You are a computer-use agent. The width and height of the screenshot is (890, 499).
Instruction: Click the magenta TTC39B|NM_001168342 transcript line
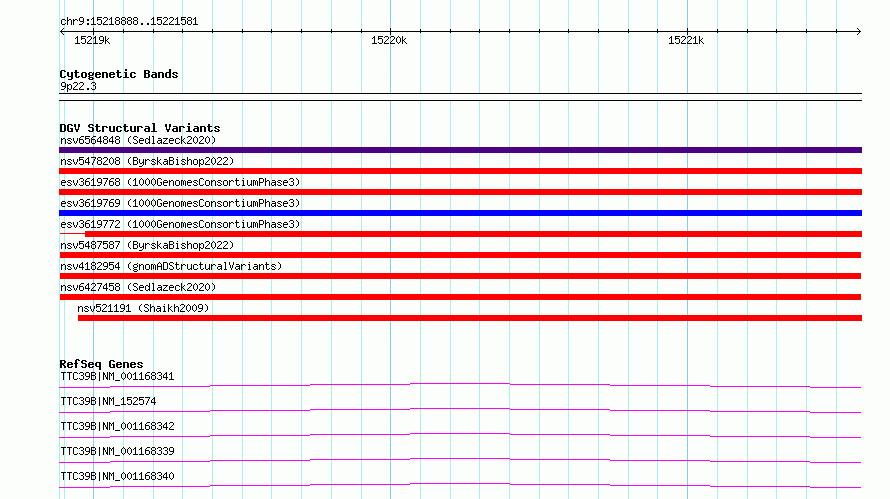click(460, 435)
